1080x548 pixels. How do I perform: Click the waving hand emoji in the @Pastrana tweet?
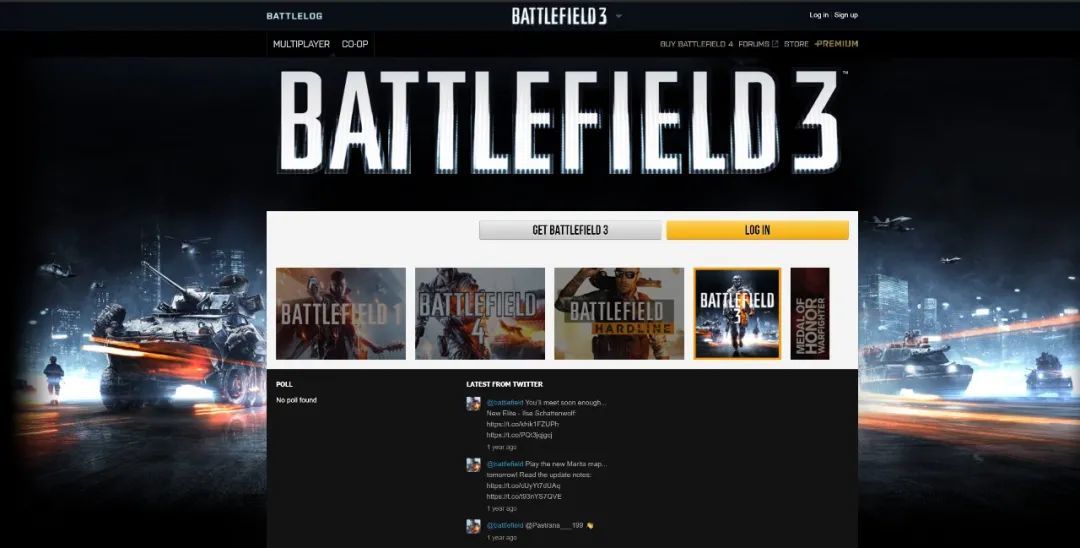pos(590,525)
